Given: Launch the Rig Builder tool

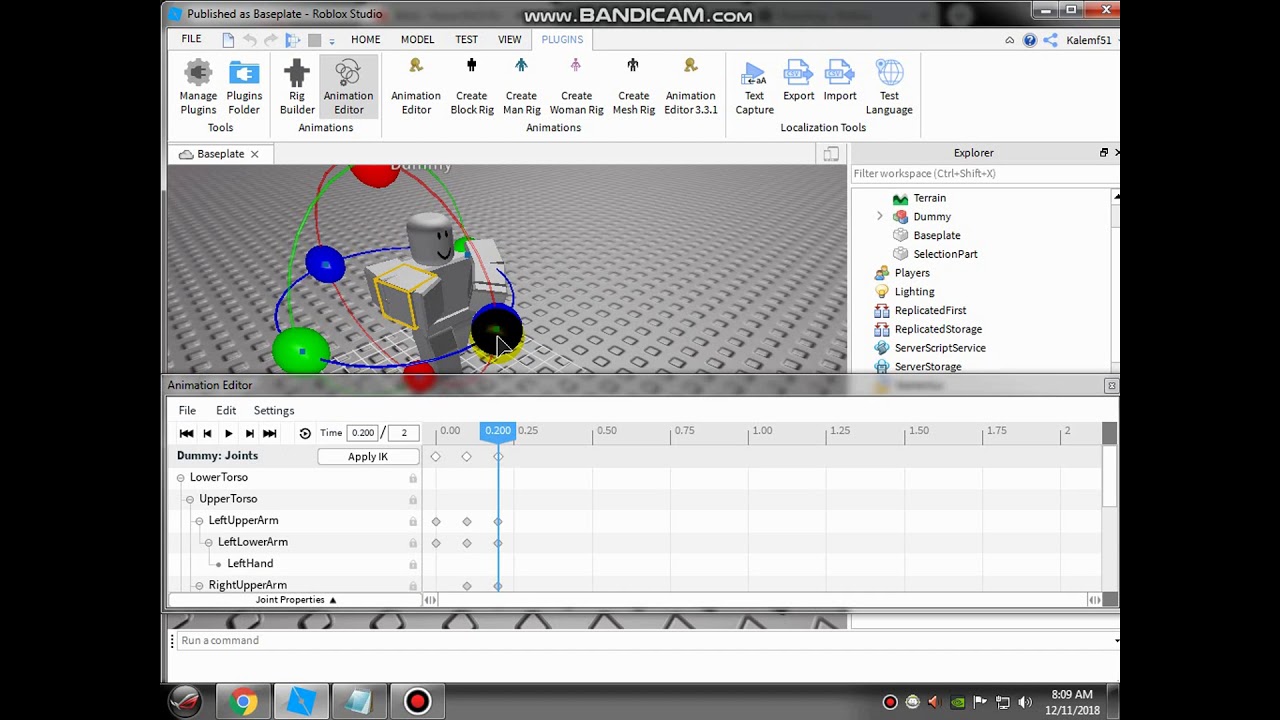Looking at the screenshot, I should point(296,87).
